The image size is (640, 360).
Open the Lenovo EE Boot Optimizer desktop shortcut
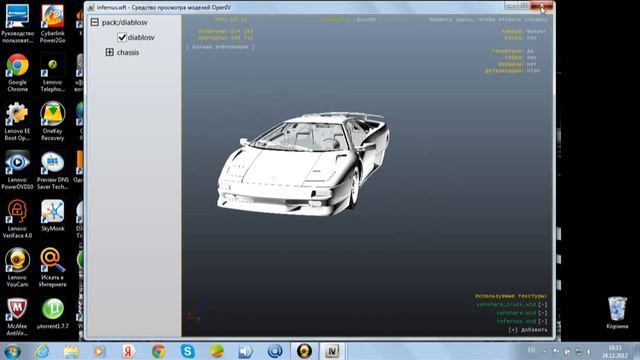pyautogui.click(x=18, y=121)
